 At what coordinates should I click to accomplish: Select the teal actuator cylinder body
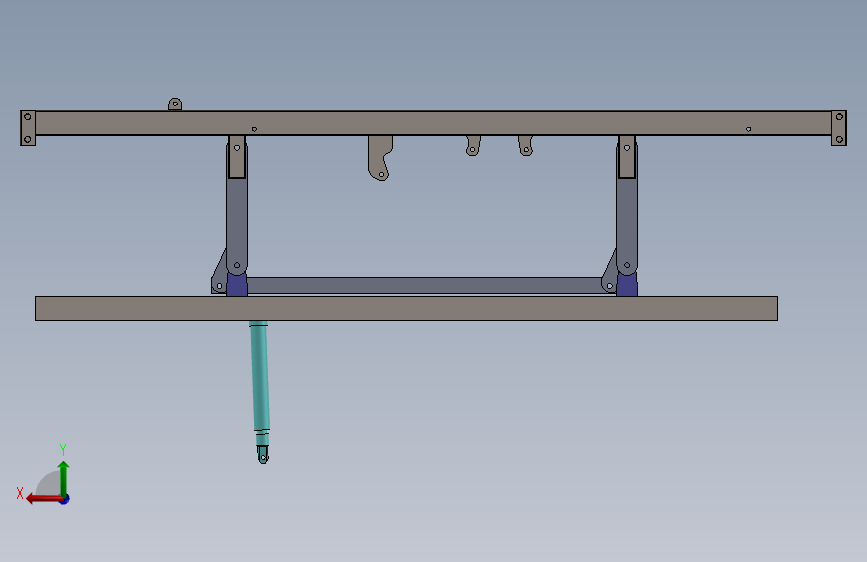[259, 376]
